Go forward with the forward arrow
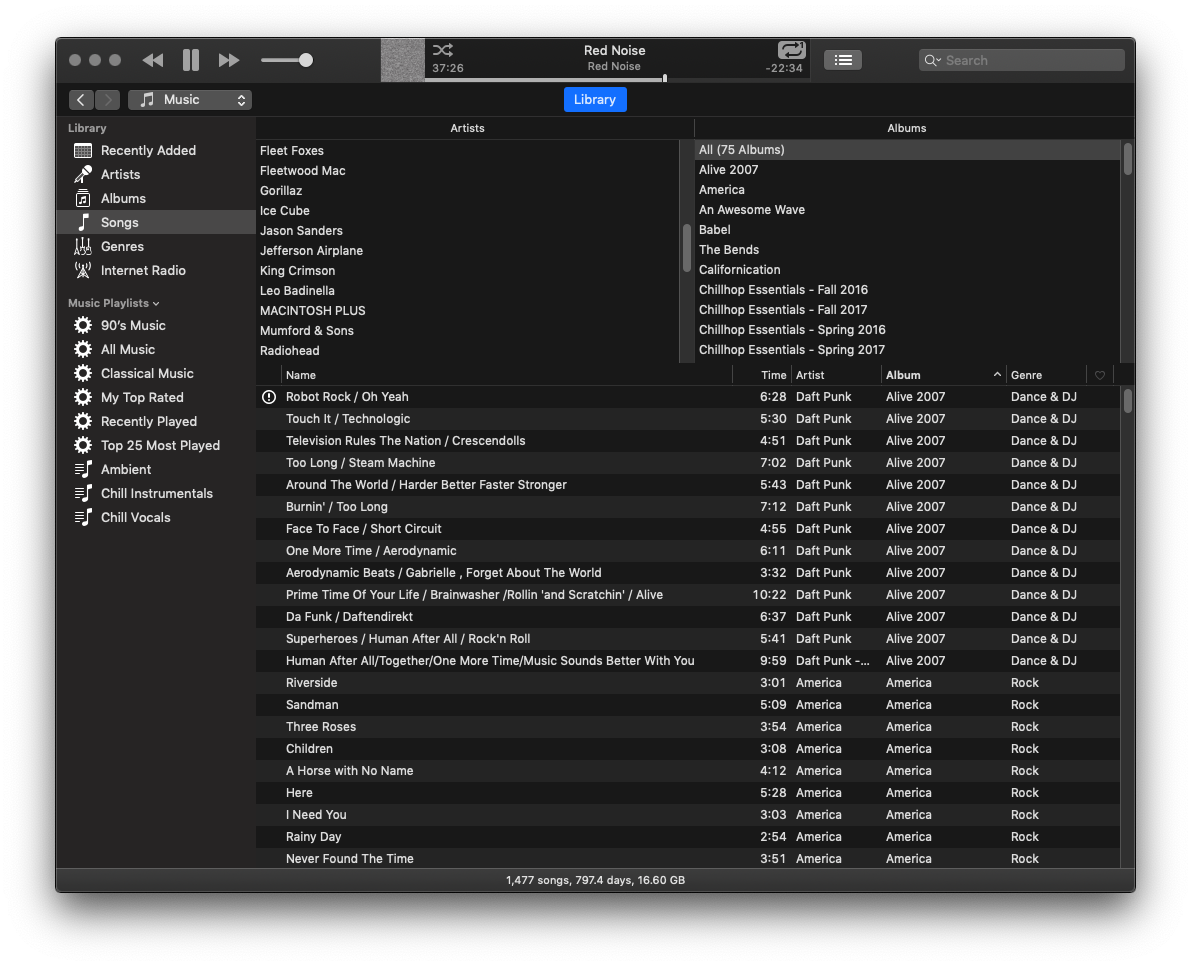 click(108, 99)
